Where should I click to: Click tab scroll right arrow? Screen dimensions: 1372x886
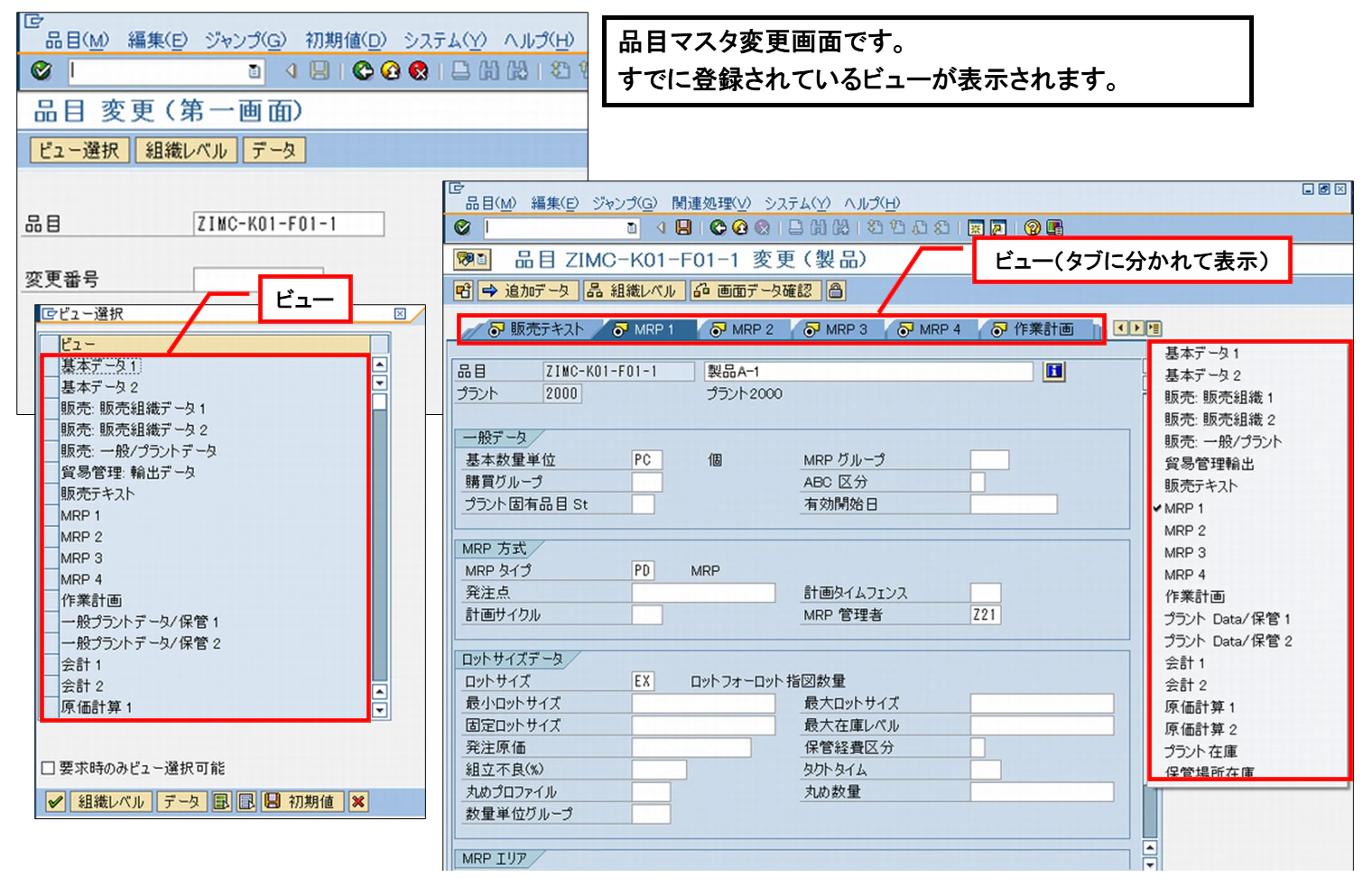coord(1137,328)
